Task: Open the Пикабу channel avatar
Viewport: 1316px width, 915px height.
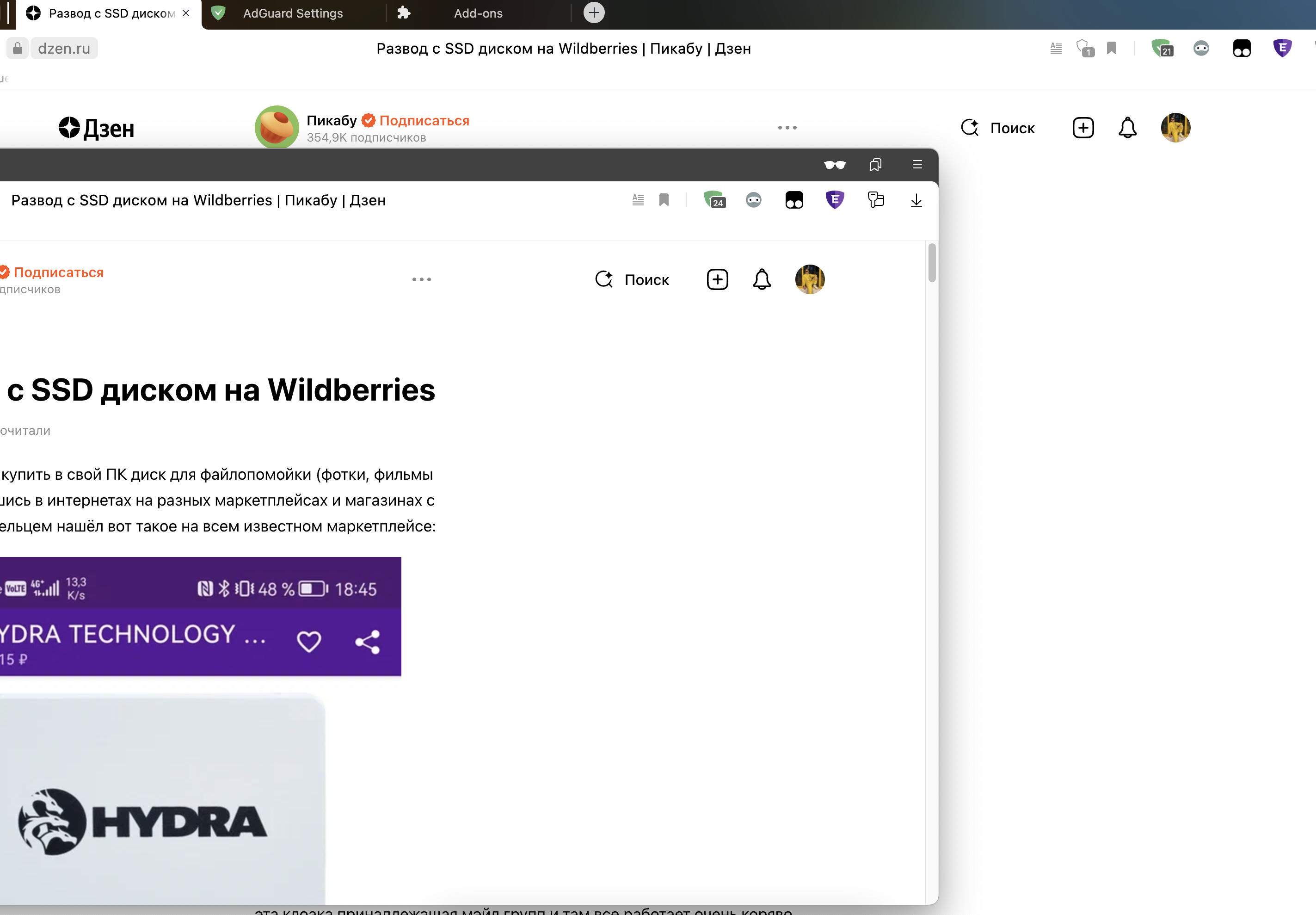Action: click(x=277, y=127)
